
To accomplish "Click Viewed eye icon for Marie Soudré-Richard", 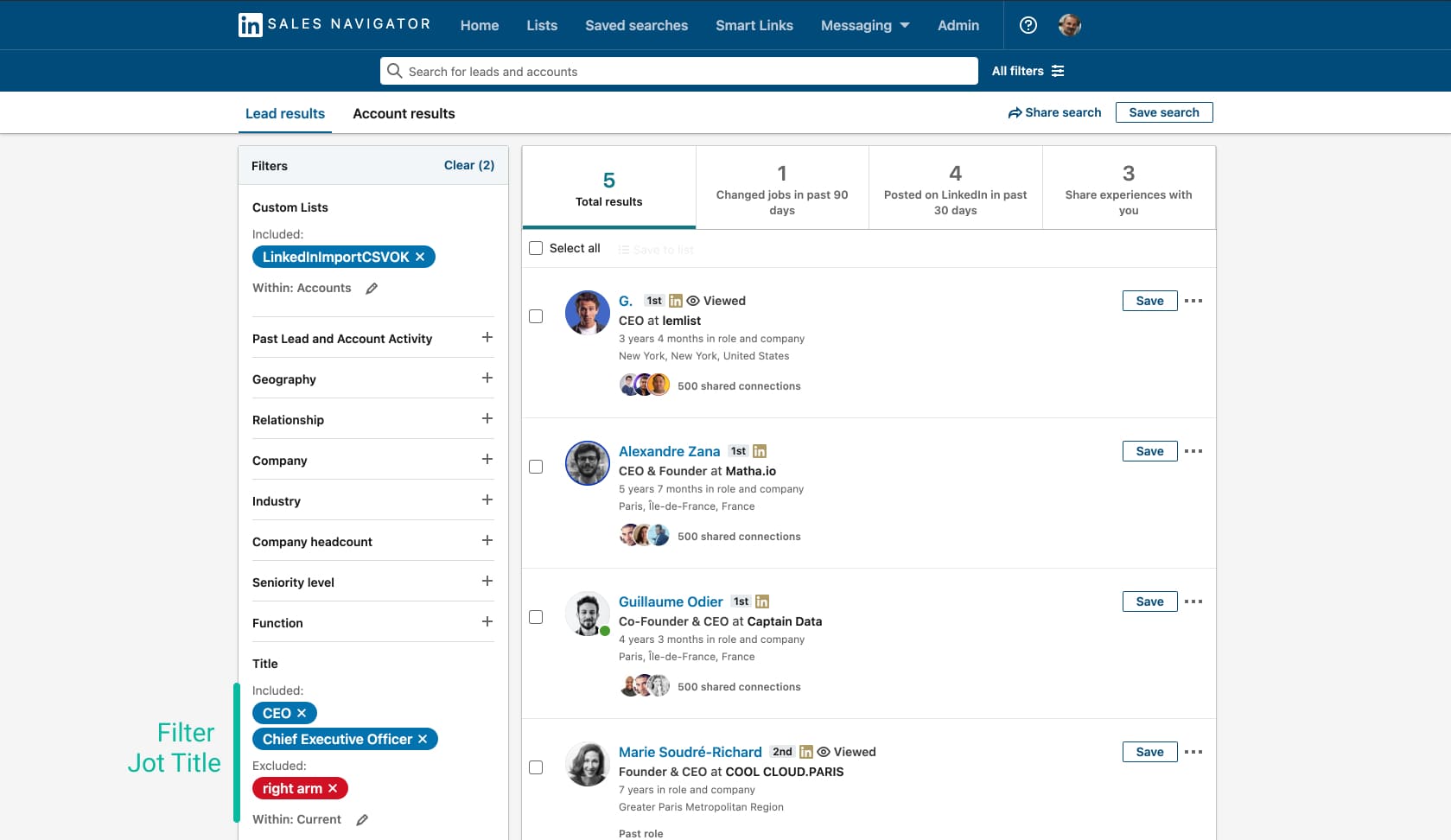I will [x=824, y=752].
